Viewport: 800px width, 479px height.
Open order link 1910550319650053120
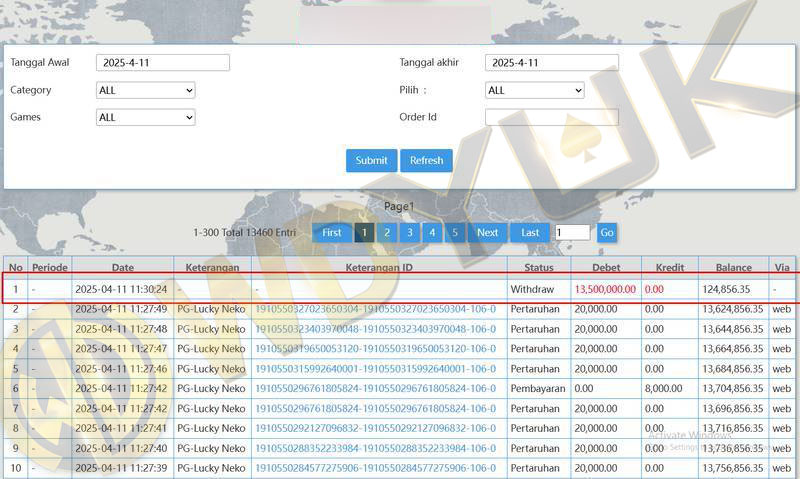(x=376, y=349)
